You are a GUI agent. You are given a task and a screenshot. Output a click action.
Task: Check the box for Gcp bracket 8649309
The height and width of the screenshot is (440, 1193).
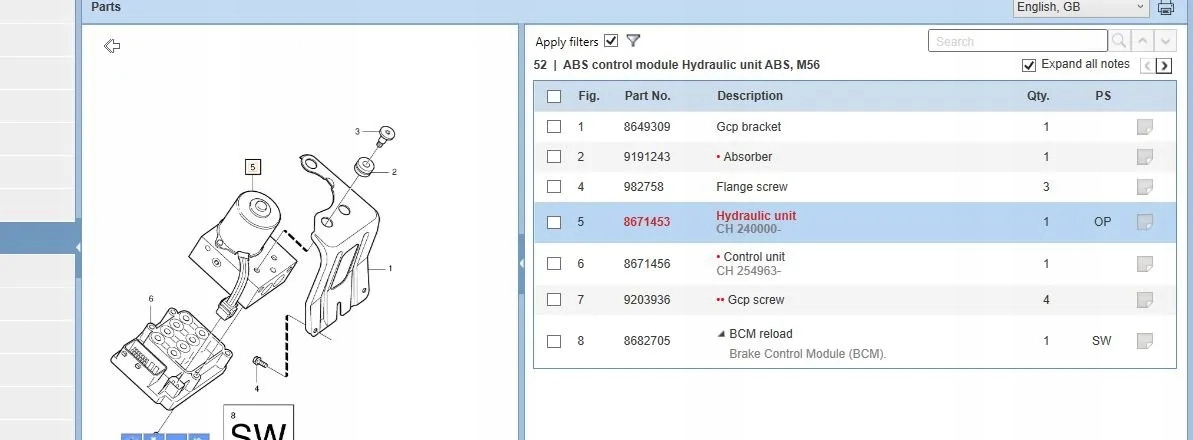554,127
